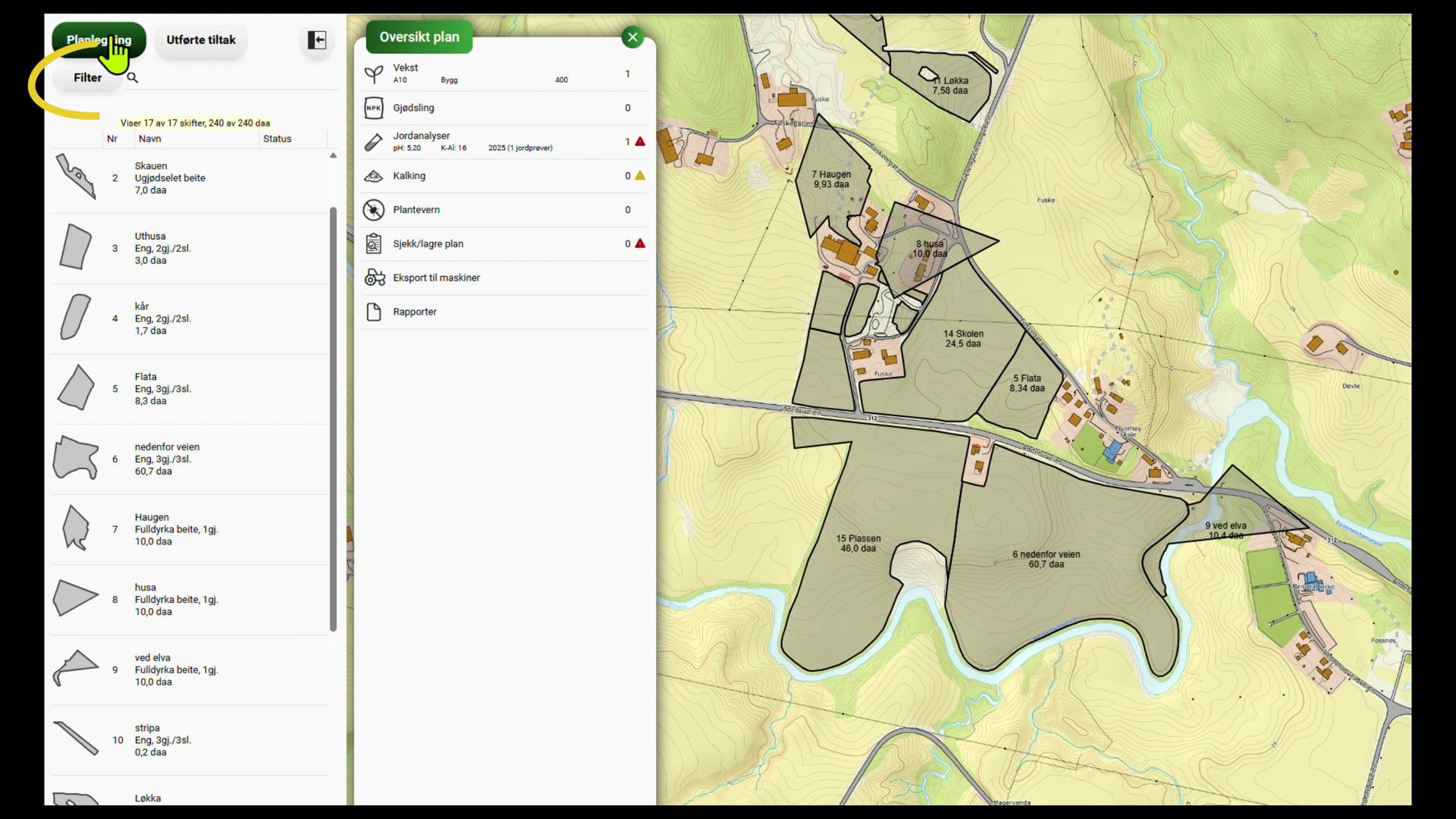Viewport: 1456px width, 819px height.
Task: Select the Flata field shape thumbnail
Action: 76,388
